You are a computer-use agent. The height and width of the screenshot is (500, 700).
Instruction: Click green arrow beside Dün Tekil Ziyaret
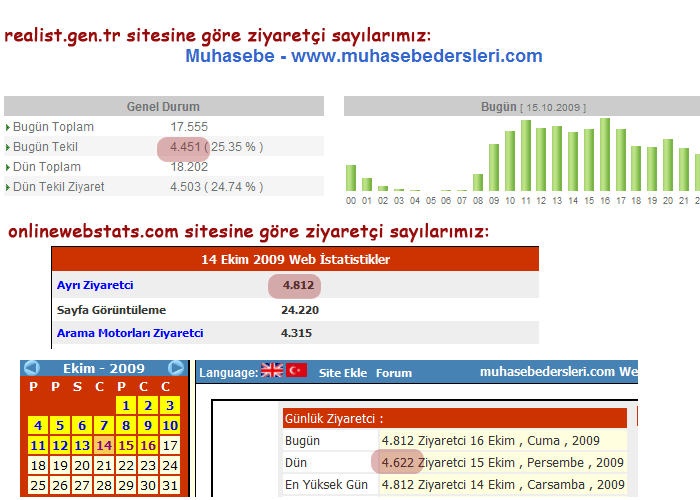click(x=9, y=187)
